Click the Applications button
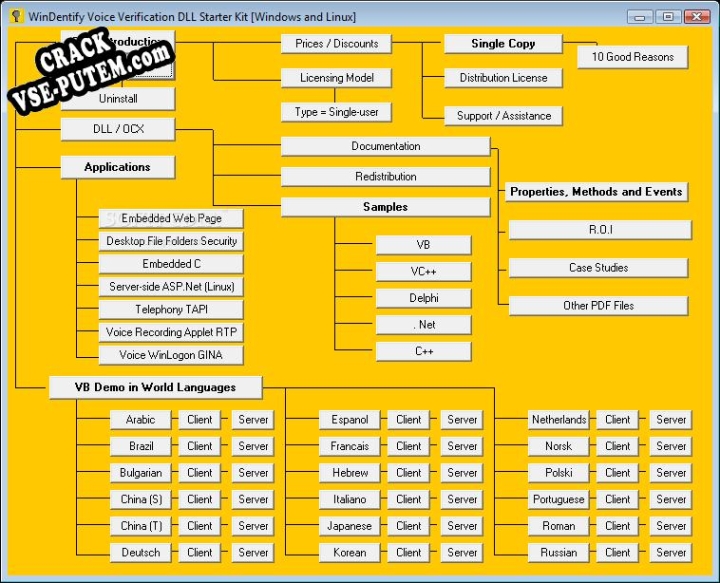The height and width of the screenshot is (583, 720). 118,167
